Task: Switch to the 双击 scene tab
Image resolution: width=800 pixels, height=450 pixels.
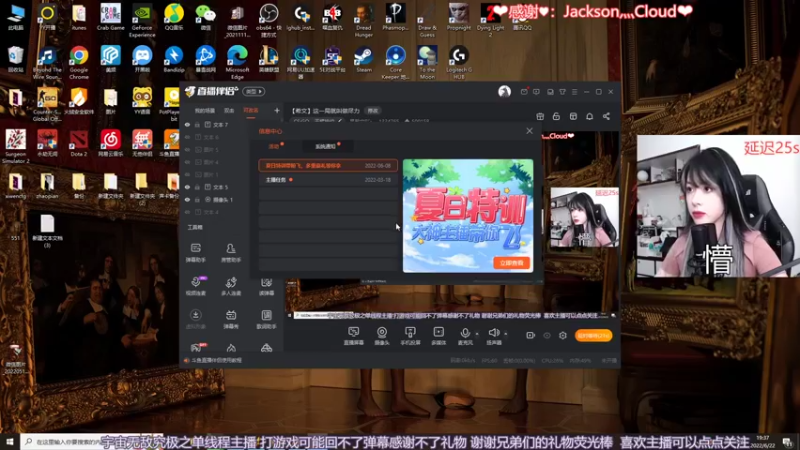Action: click(x=229, y=111)
